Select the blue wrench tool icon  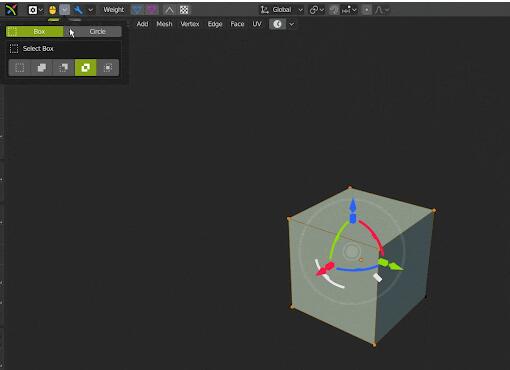(78, 10)
